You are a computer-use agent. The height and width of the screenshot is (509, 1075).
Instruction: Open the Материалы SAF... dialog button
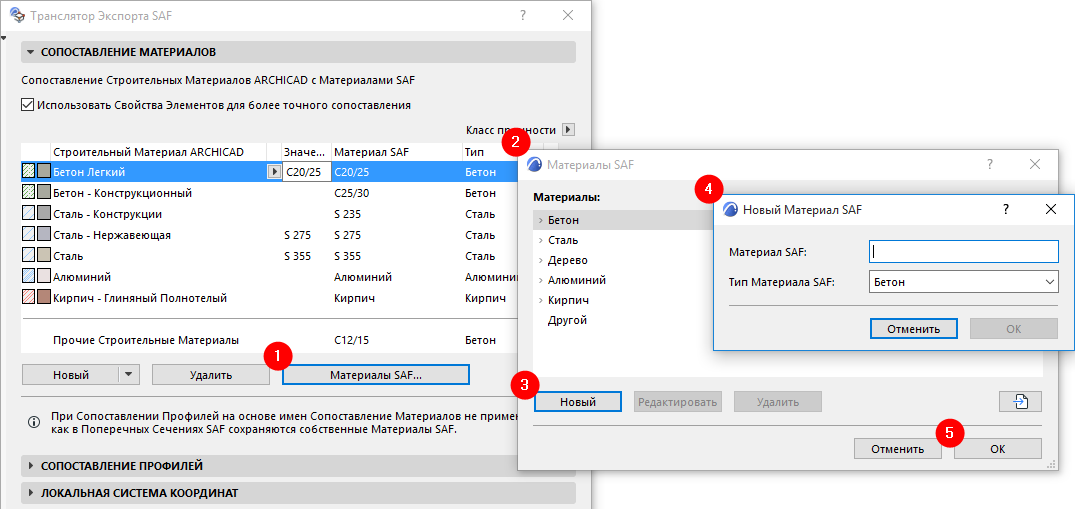(x=376, y=375)
